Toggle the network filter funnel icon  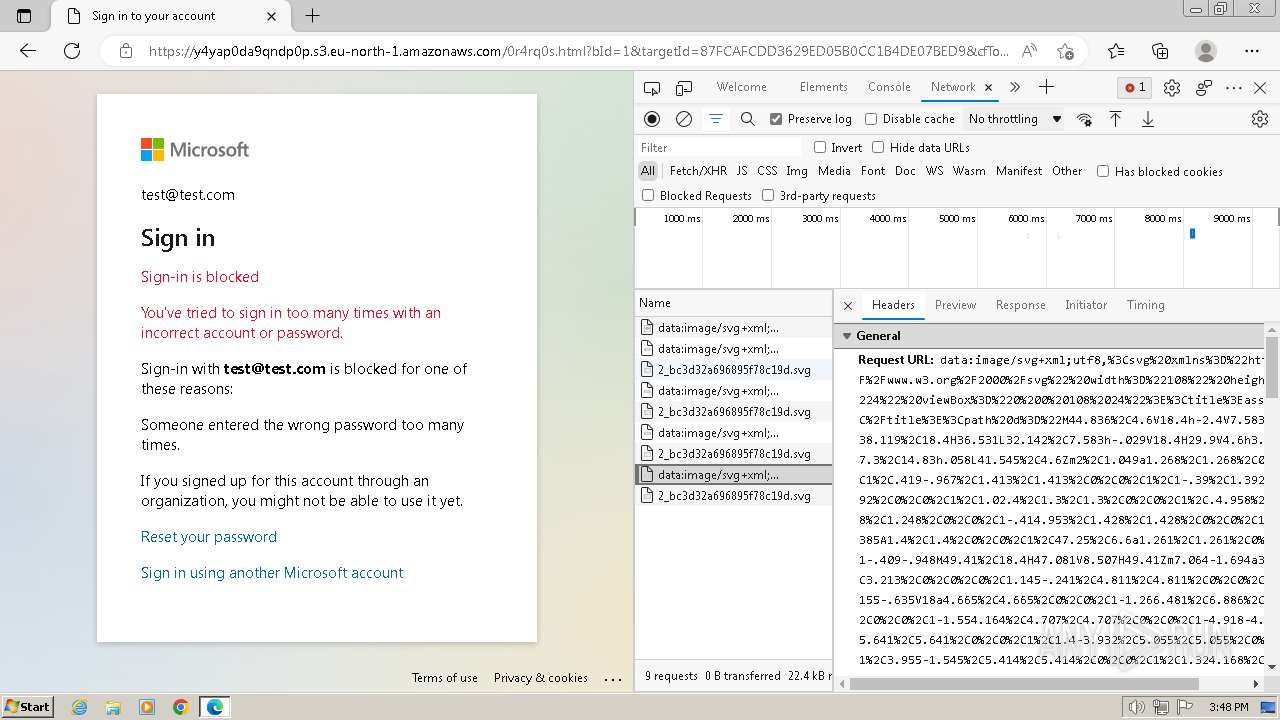tap(716, 119)
